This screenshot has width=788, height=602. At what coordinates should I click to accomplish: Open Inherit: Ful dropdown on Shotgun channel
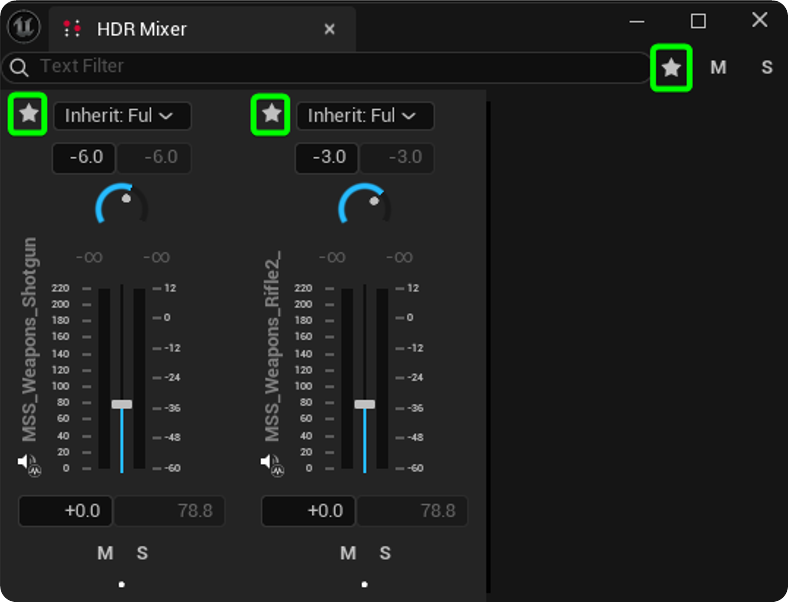(x=122, y=116)
